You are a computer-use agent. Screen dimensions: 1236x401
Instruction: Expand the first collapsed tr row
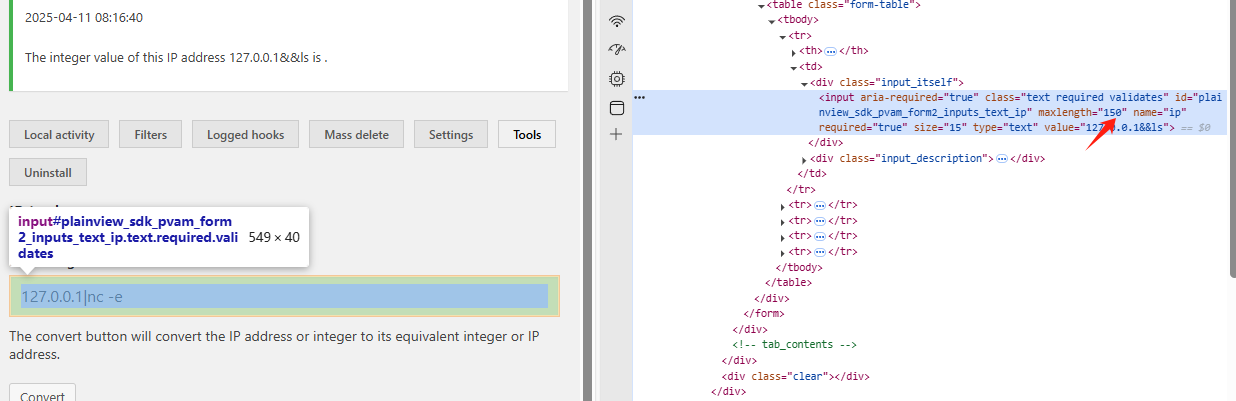(x=783, y=205)
